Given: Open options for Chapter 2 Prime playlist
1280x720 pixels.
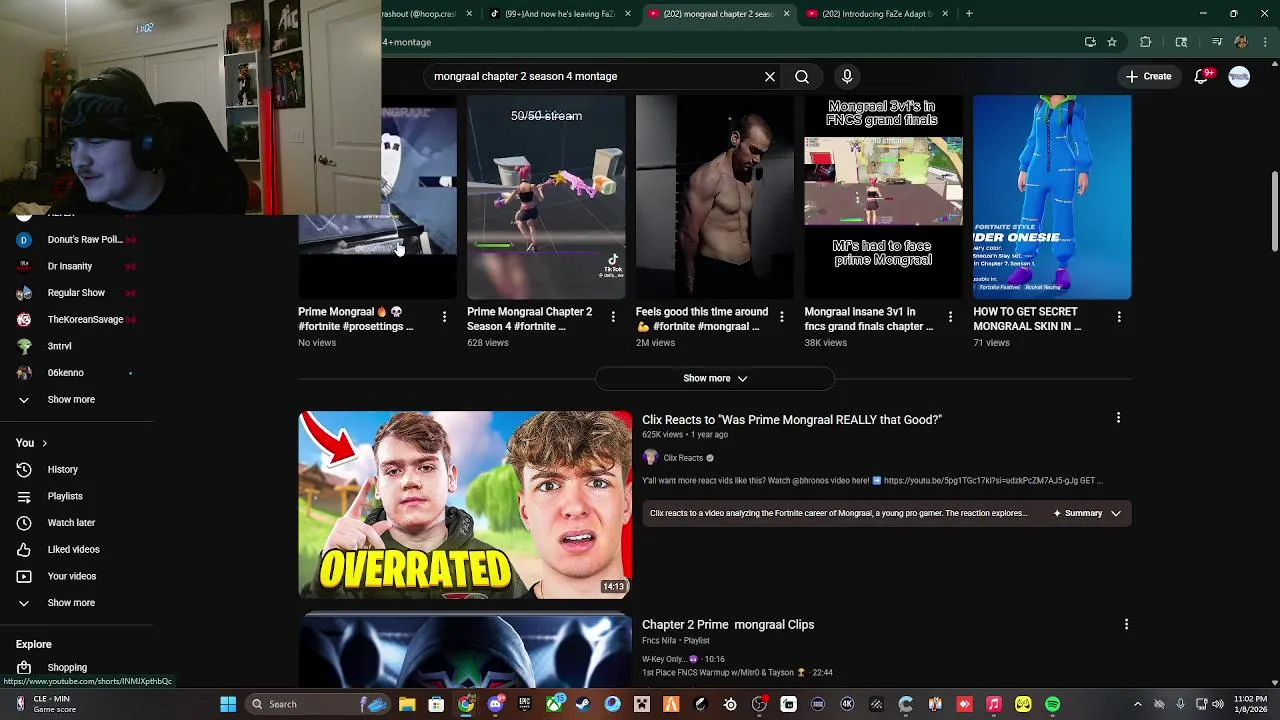Looking at the screenshot, I should [x=1126, y=624].
